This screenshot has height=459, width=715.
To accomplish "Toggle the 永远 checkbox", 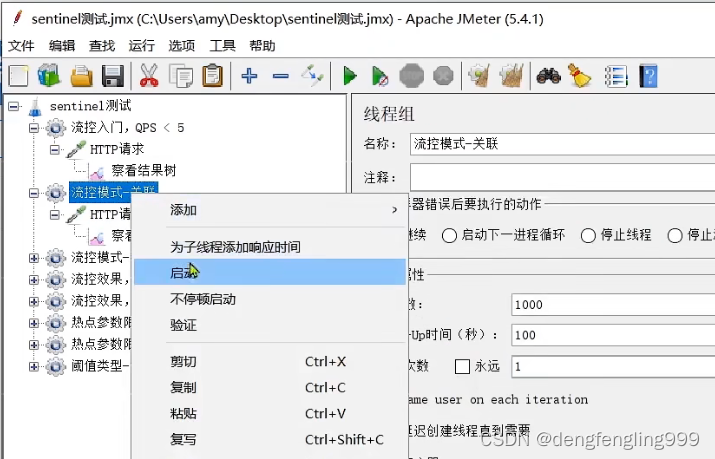I will [x=462, y=366].
